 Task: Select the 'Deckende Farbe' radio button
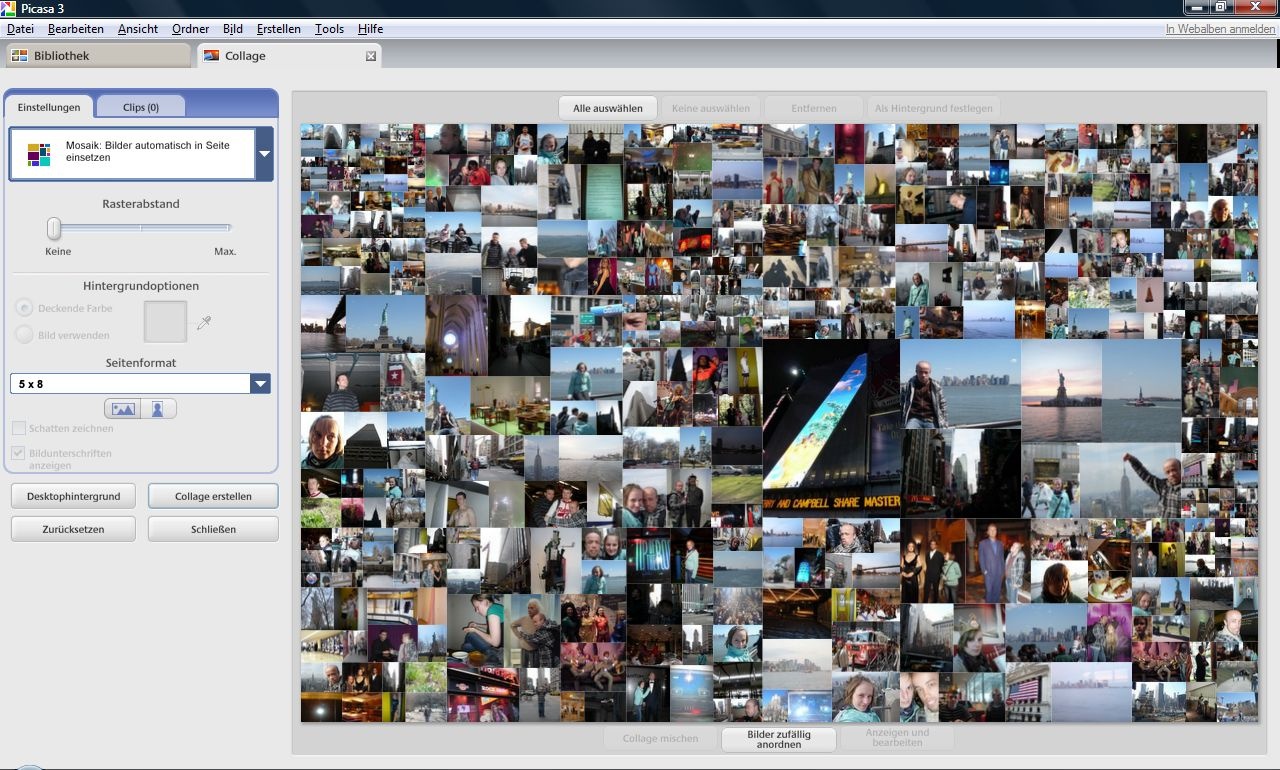[24, 308]
